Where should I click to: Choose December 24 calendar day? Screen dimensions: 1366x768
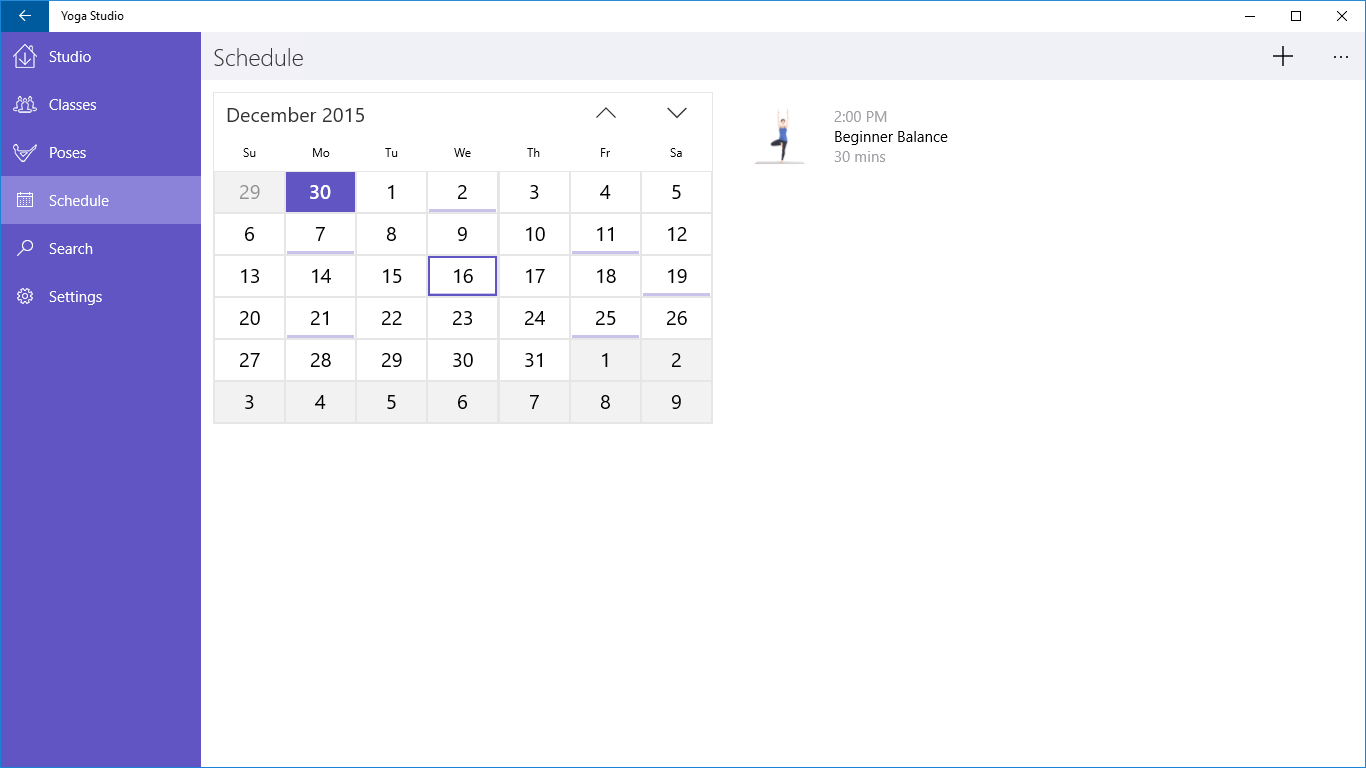pos(534,318)
